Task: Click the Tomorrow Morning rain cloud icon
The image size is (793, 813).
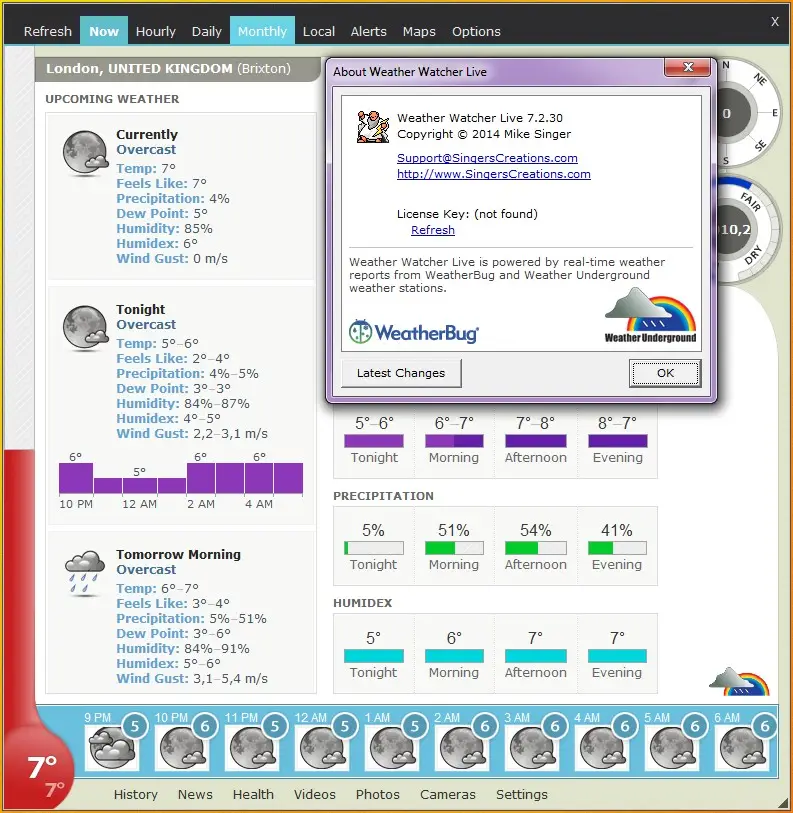Action: [x=85, y=572]
